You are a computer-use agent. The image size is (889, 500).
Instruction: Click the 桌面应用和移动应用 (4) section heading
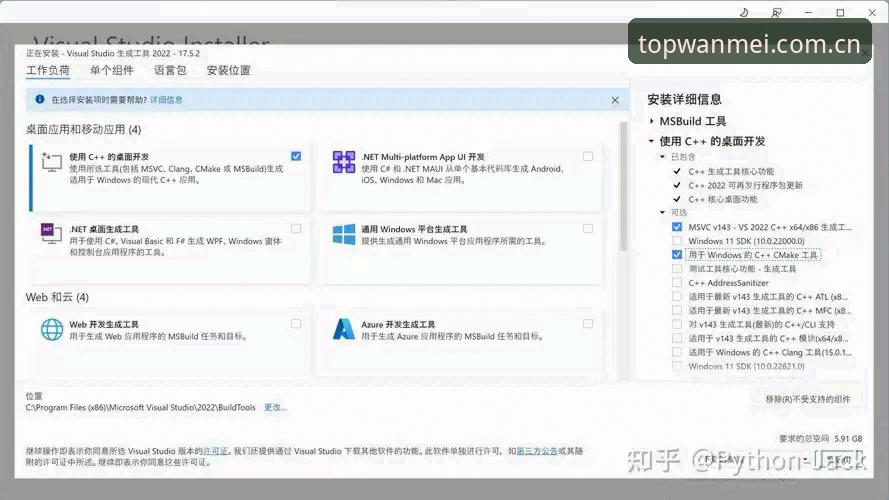(x=83, y=129)
